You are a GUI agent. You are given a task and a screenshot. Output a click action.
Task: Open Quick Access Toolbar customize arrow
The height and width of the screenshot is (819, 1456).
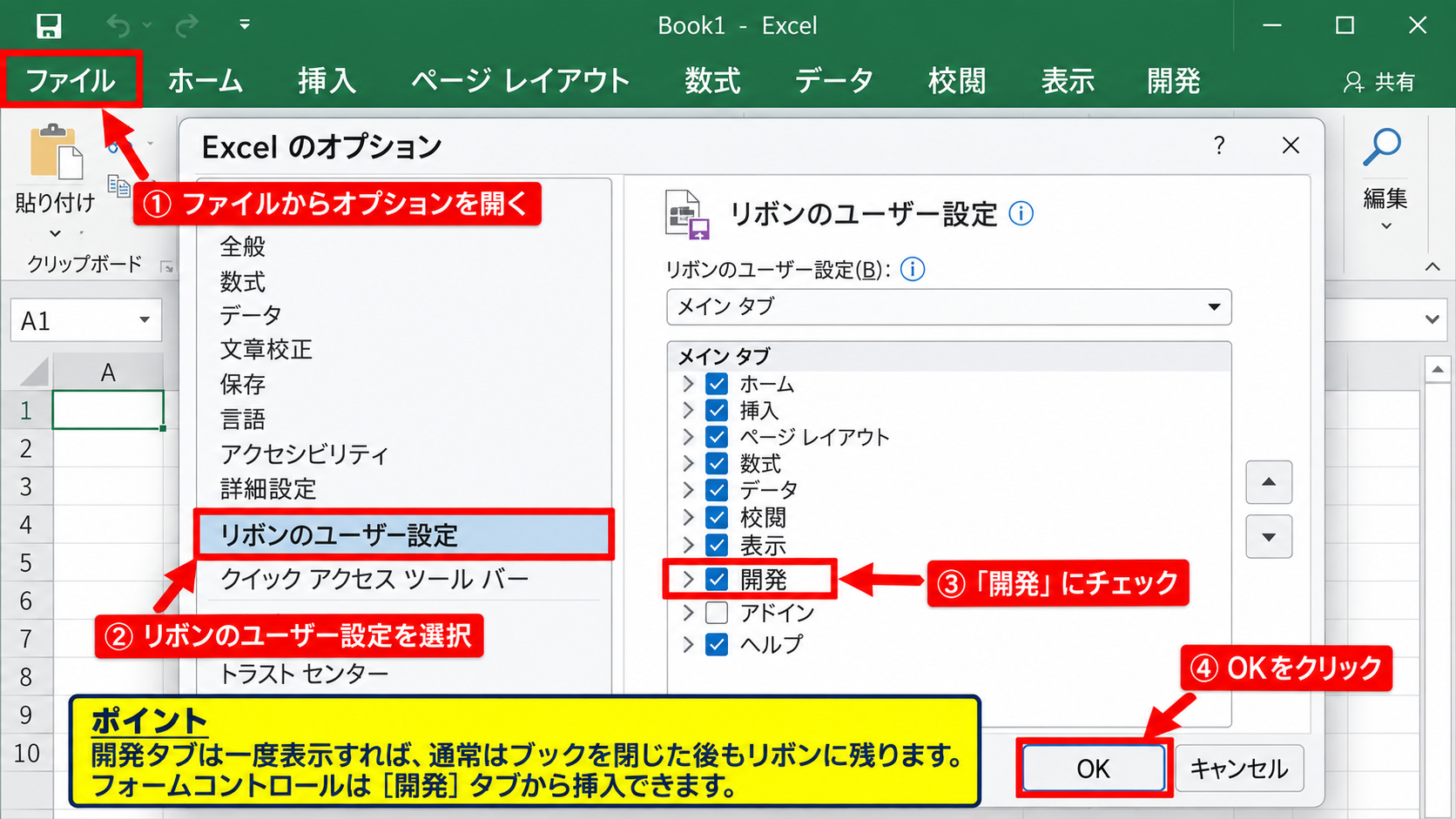click(245, 24)
